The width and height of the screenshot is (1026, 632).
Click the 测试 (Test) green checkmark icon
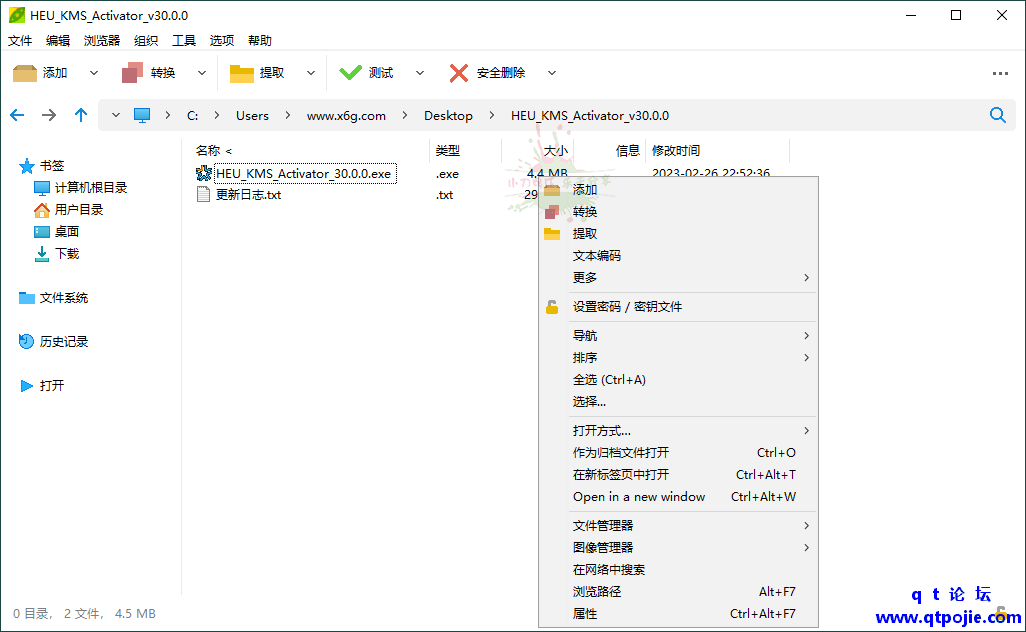click(350, 73)
